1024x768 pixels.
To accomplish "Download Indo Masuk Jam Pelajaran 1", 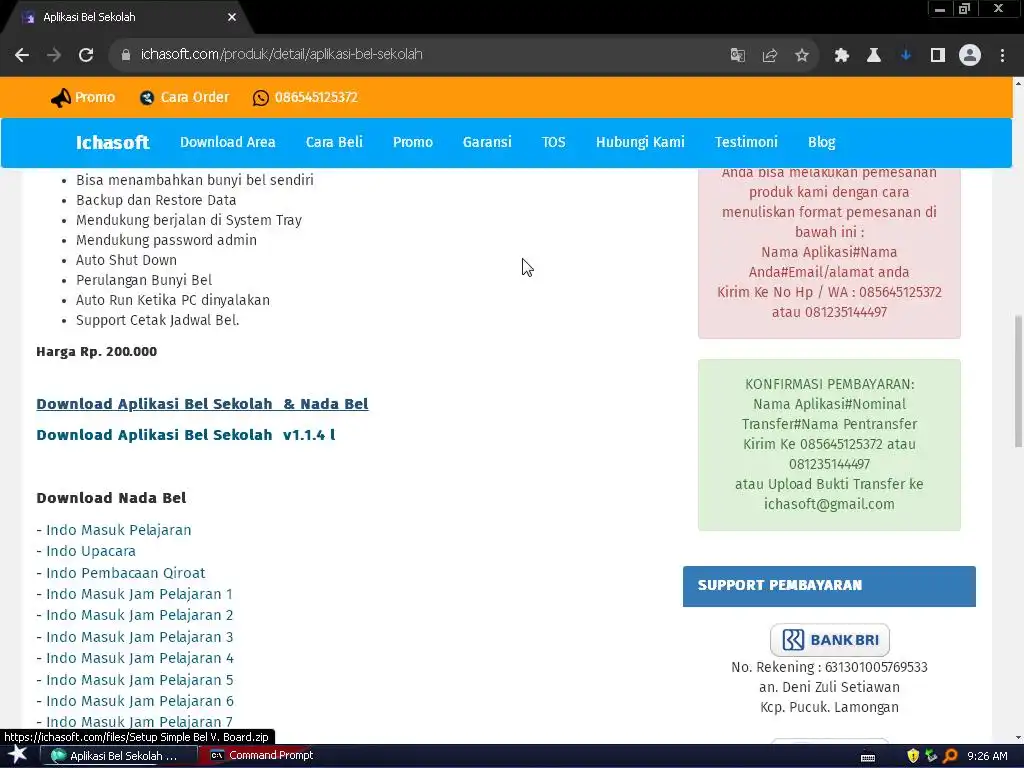I will [x=139, y=594].
